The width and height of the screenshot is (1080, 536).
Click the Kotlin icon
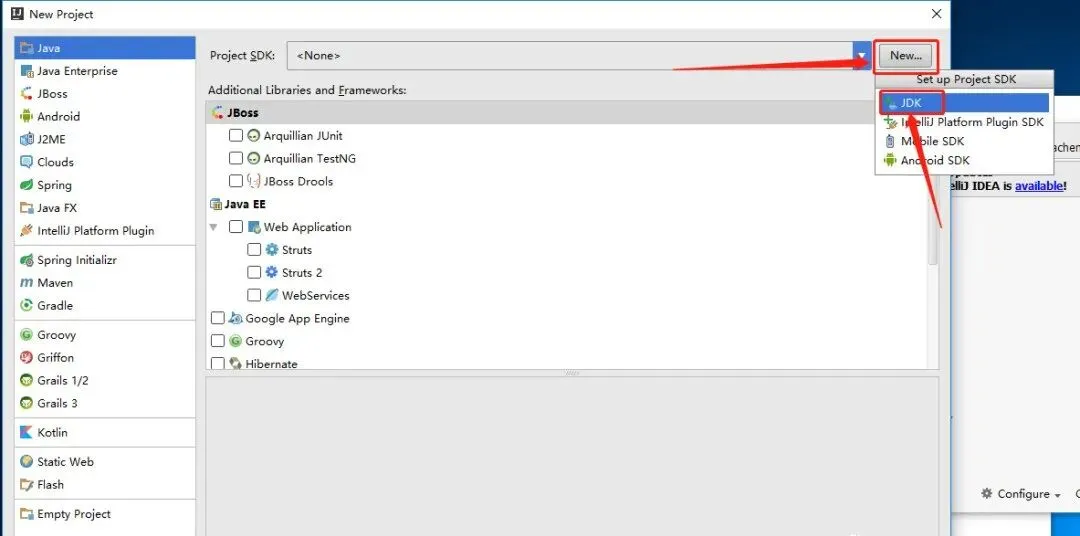pyautogui.click(x=27, y=433)
